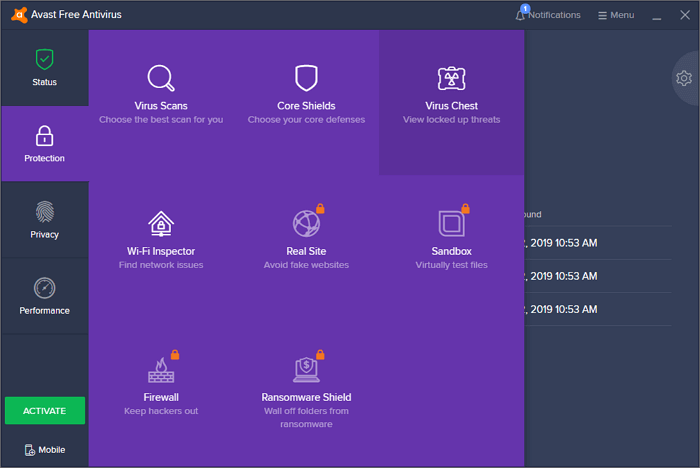Open the Performance tab

pyautogui.click(x=45, y=296)
